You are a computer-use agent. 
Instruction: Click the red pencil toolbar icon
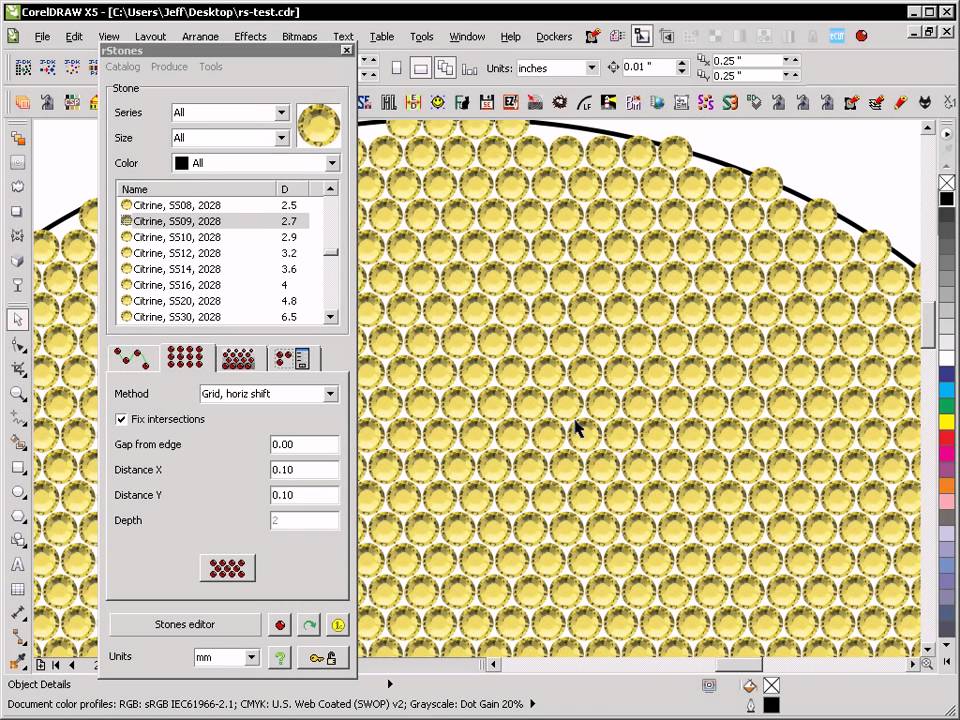click(x=900, y=102)
